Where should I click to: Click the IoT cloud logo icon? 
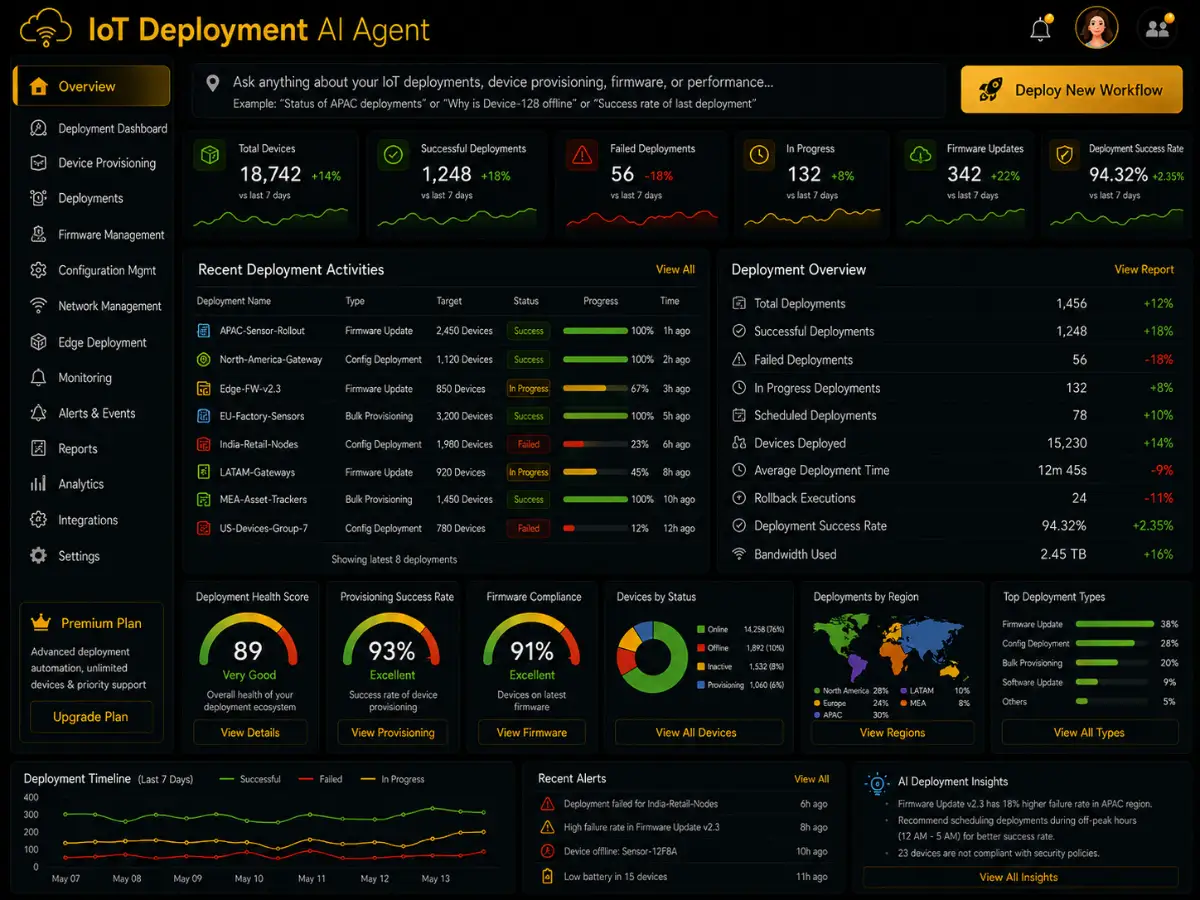tap(47, 29)
